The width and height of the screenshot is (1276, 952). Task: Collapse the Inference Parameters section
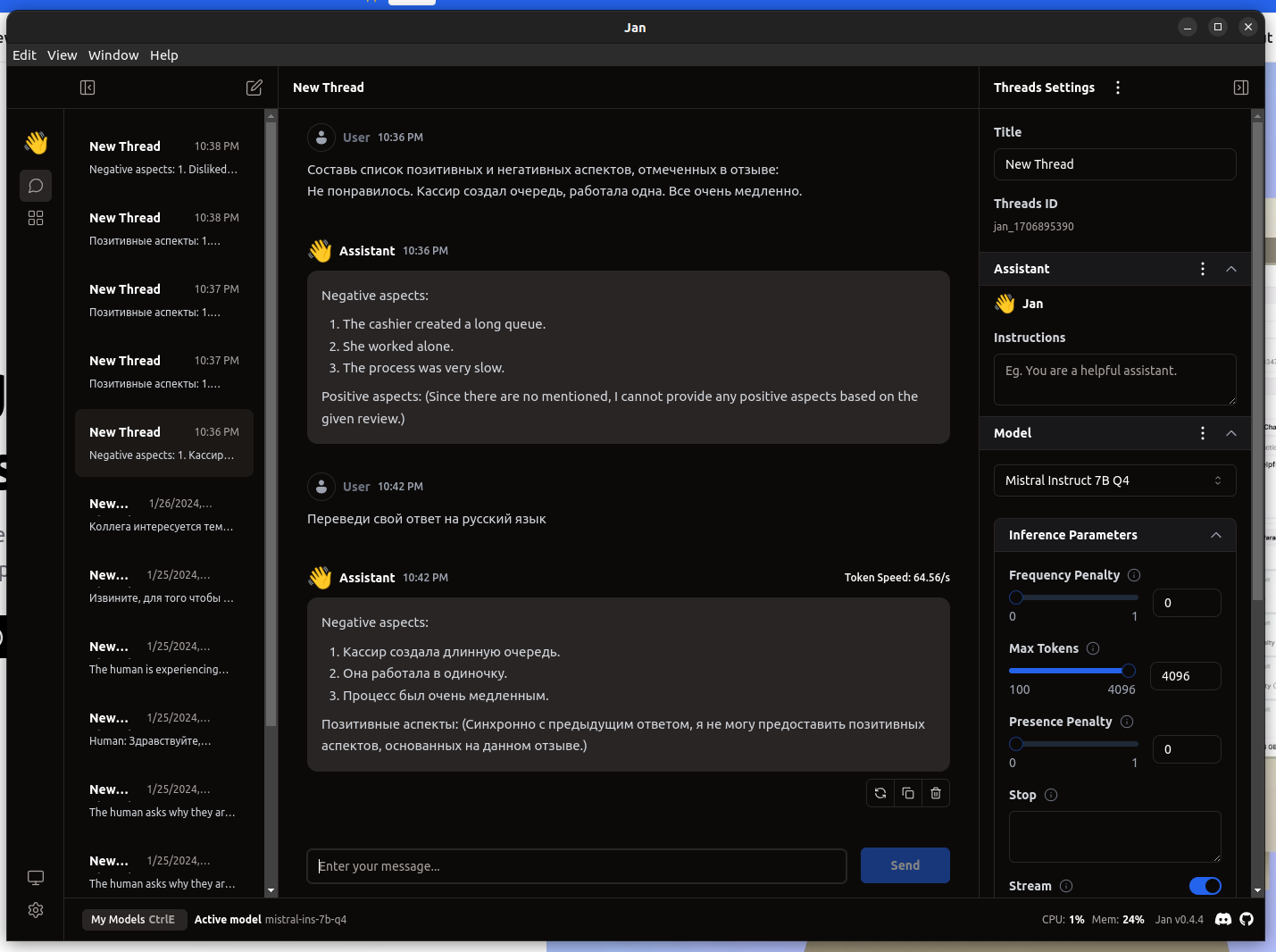pyautogui.click(x=1216, y=535)
